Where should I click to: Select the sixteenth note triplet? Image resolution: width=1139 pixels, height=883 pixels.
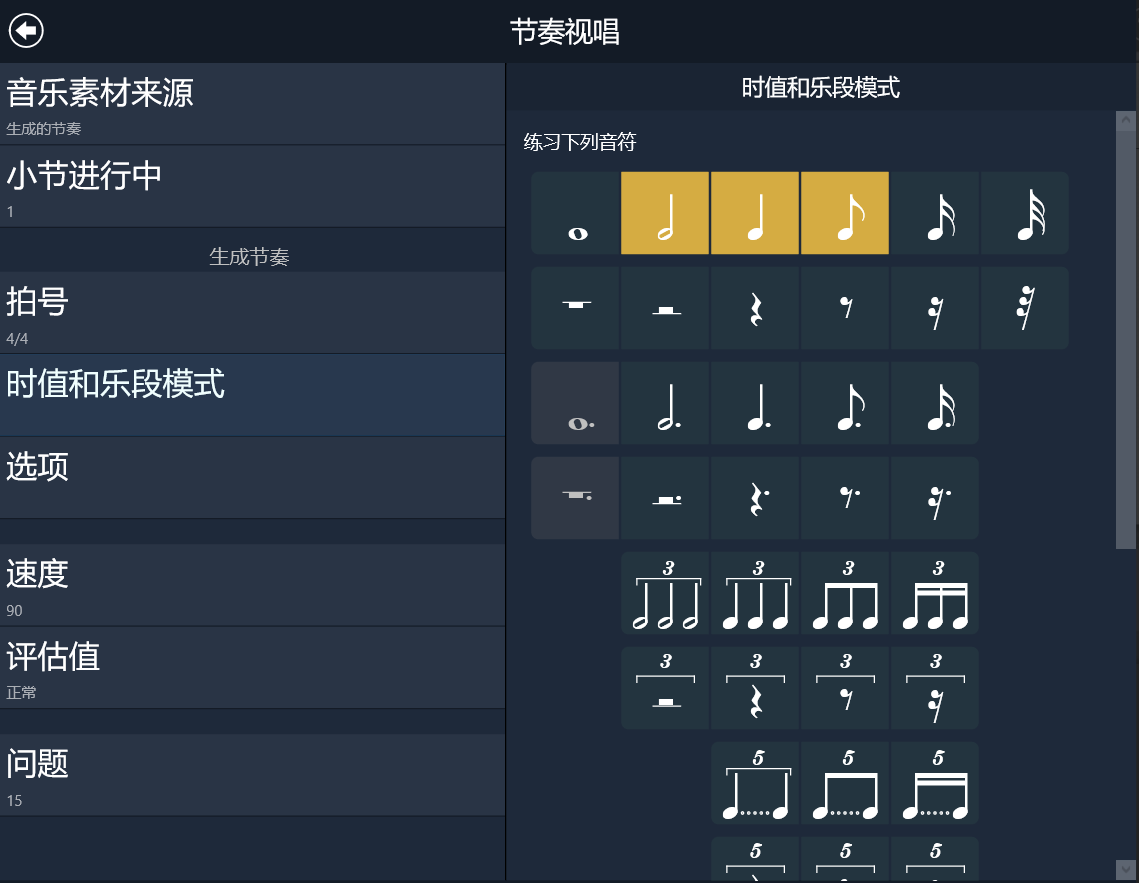(x=935, y=593)
